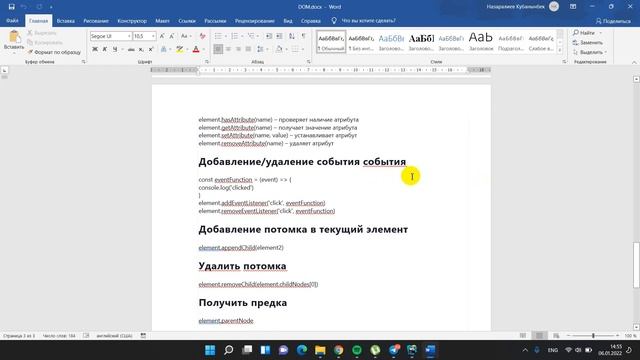640x360 pixels.
Task: Click the Share (Поделиться) button
Action: 613,21
